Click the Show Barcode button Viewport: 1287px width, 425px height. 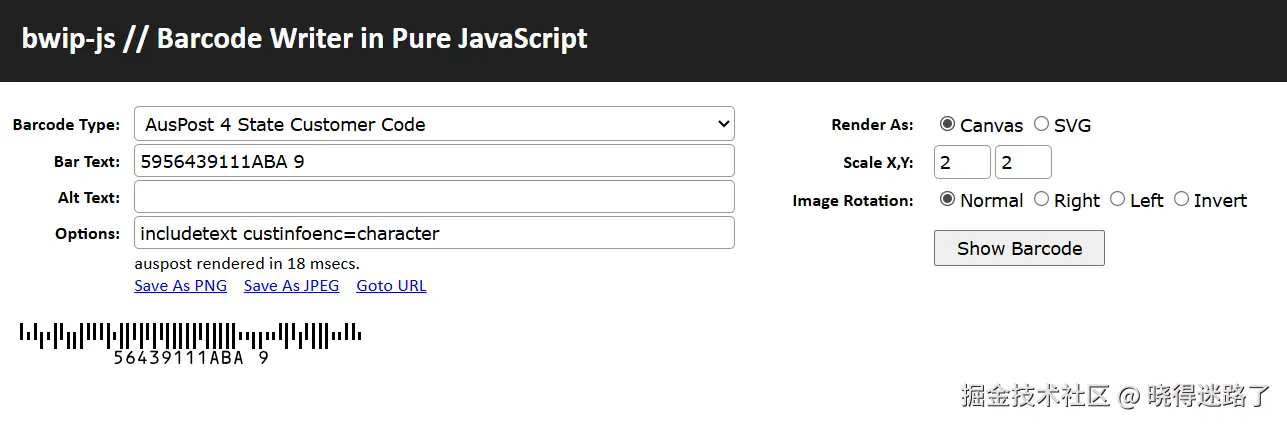click(1019, 248)
